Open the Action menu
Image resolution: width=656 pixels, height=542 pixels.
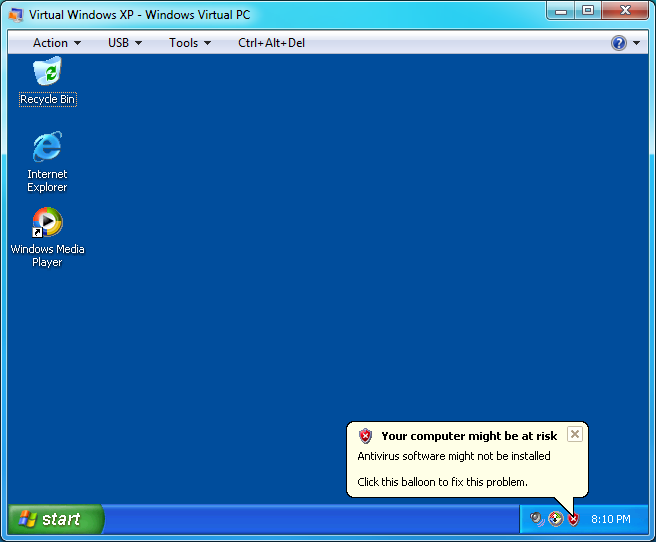[x=57, y=43]
